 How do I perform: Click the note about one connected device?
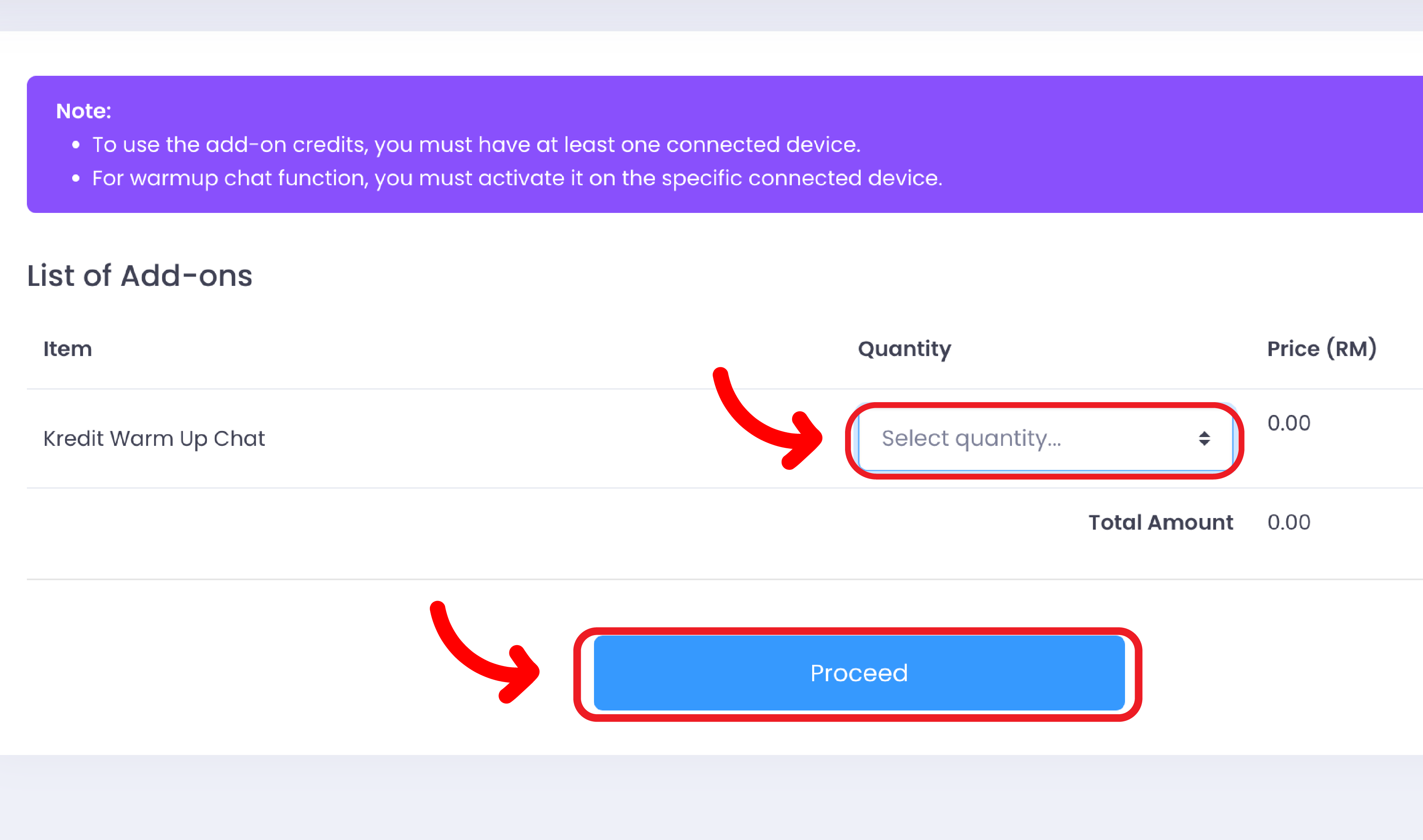[x=476, y=145]
